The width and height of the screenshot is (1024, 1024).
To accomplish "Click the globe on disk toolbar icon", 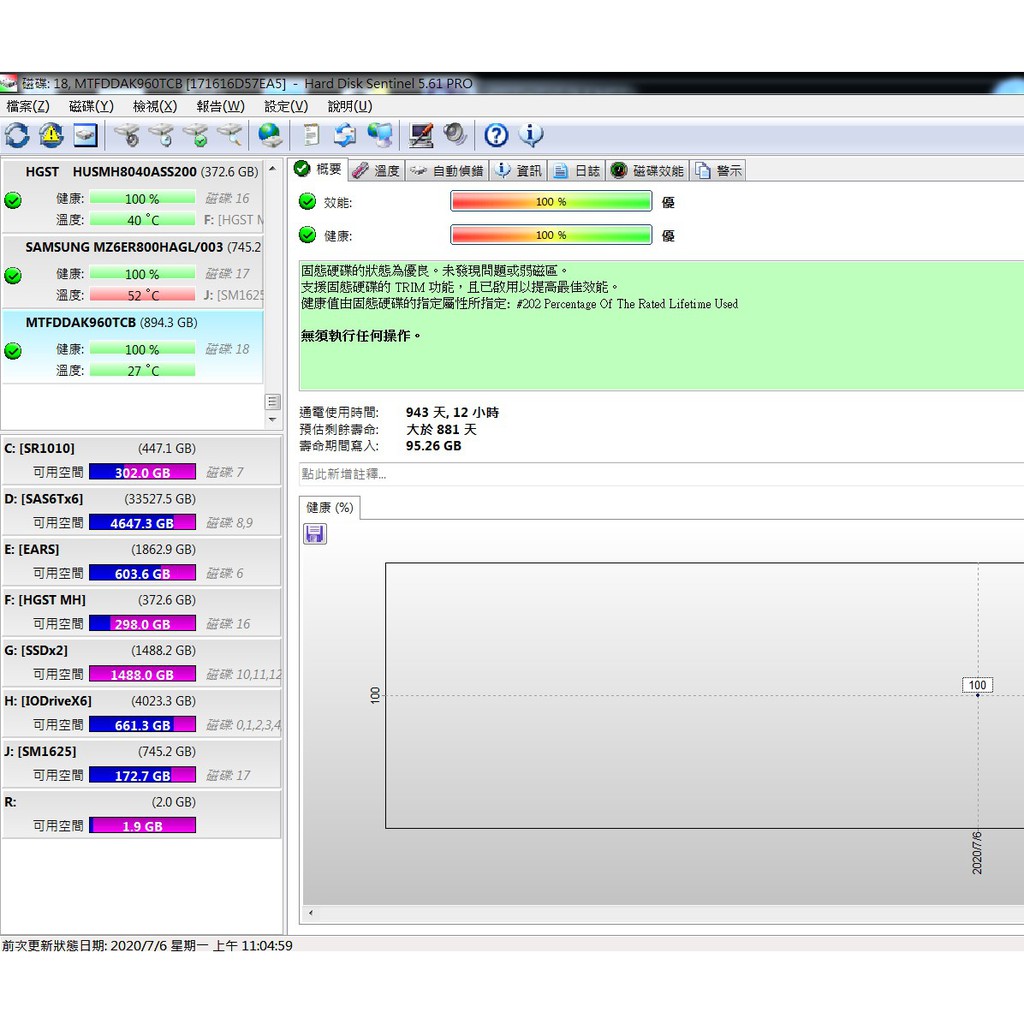I will 269,135.
